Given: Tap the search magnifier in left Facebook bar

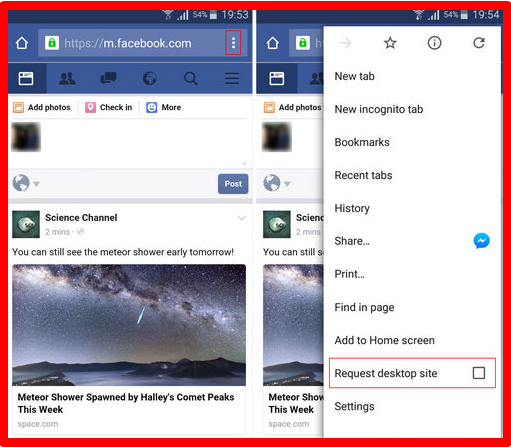Looking at the screenshot, I should coord(191,79).
